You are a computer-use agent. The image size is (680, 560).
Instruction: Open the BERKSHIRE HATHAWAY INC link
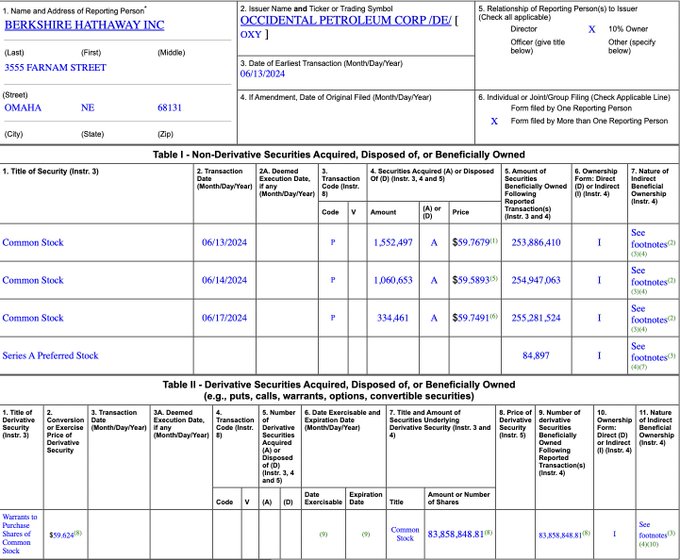coord(84,25)
